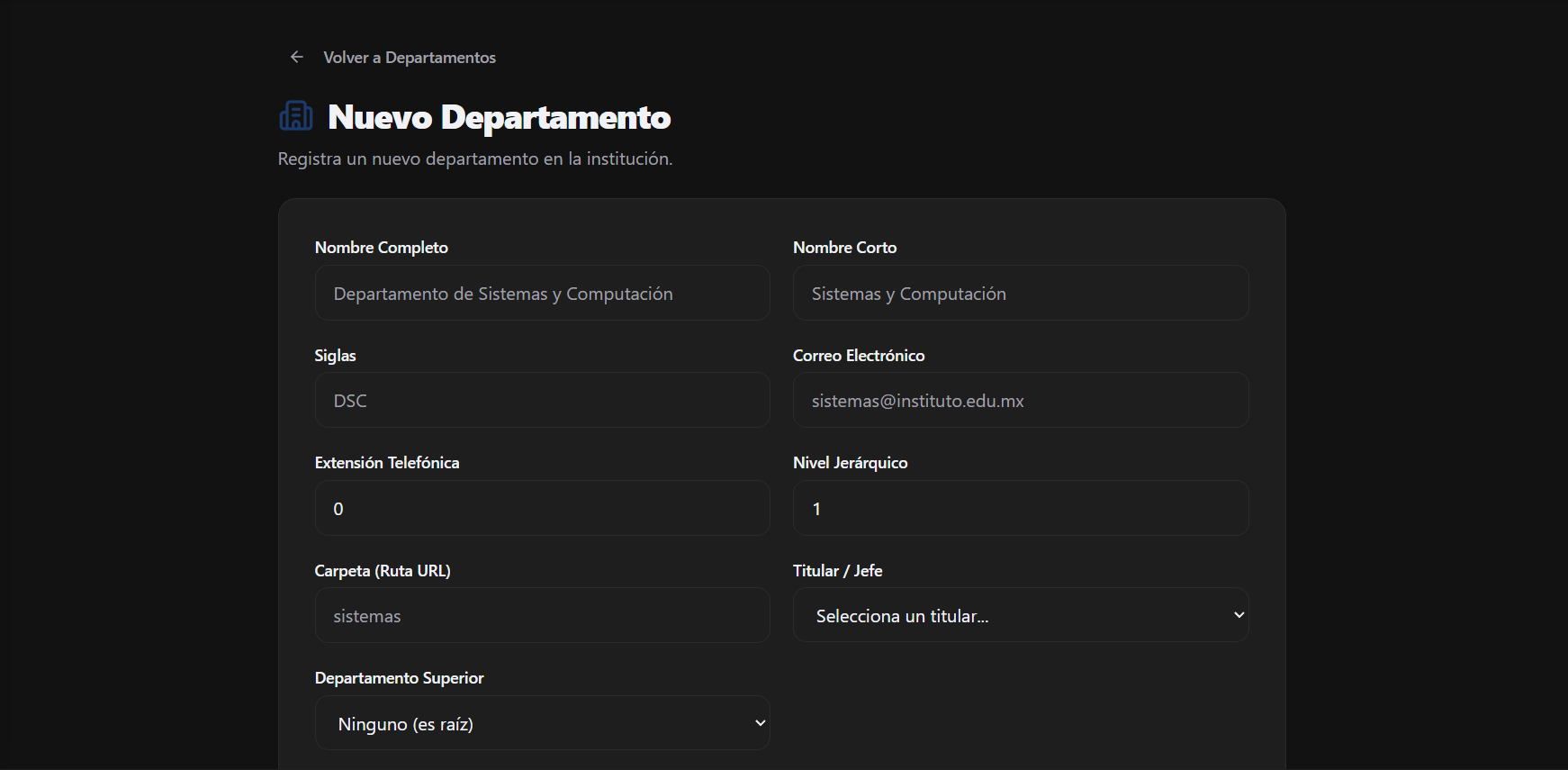The height and width of the screenshot is (770, 1568).
Task: Focus the Nombre Corto input field
Action: coord(1021,293)
